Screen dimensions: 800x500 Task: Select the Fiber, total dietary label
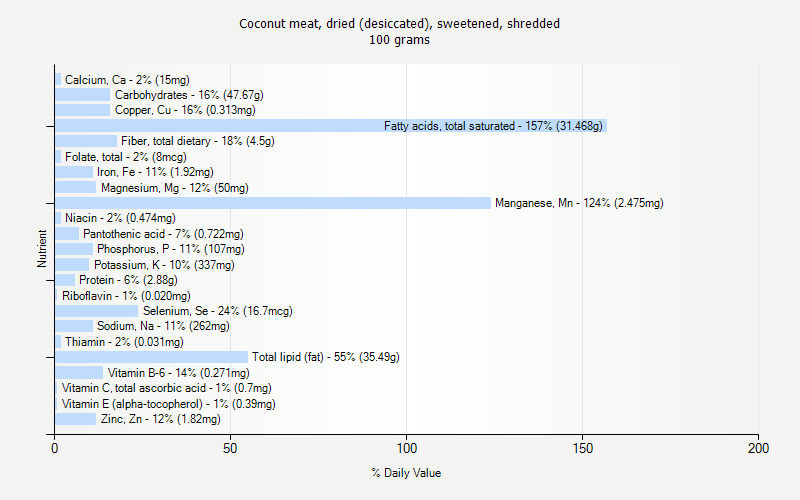point(198,141)
